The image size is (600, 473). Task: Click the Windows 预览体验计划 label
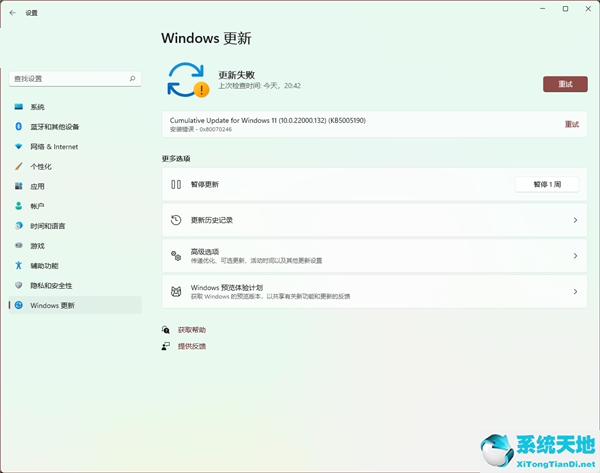tap(227, 287)
